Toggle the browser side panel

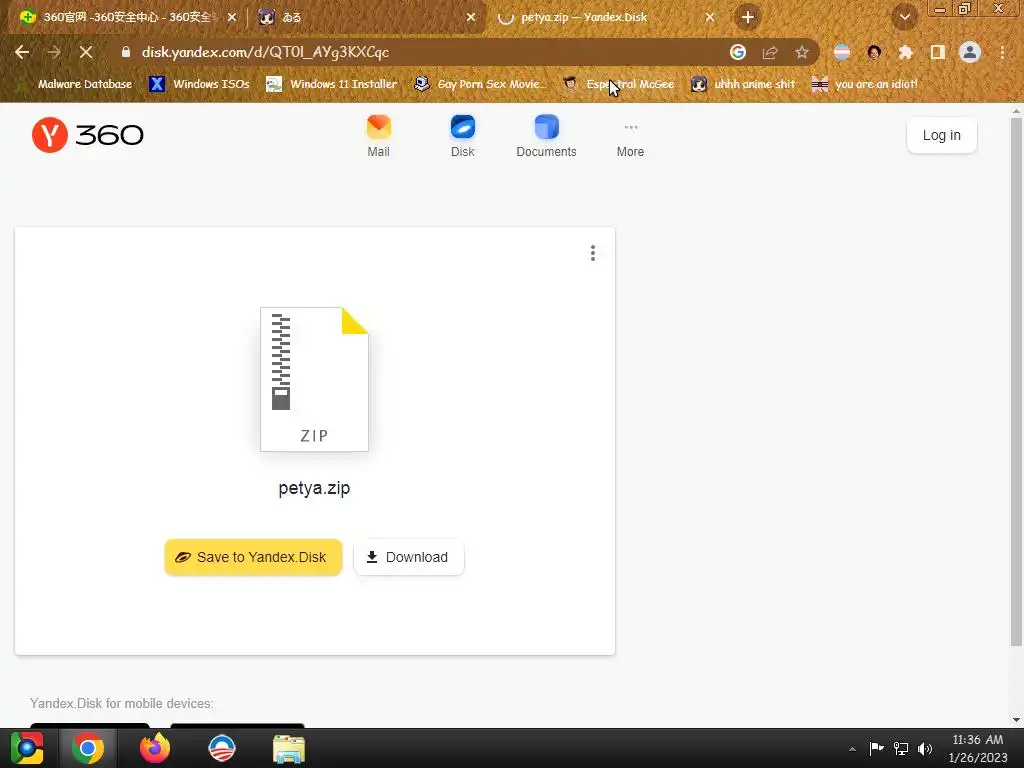coord(938,52)
